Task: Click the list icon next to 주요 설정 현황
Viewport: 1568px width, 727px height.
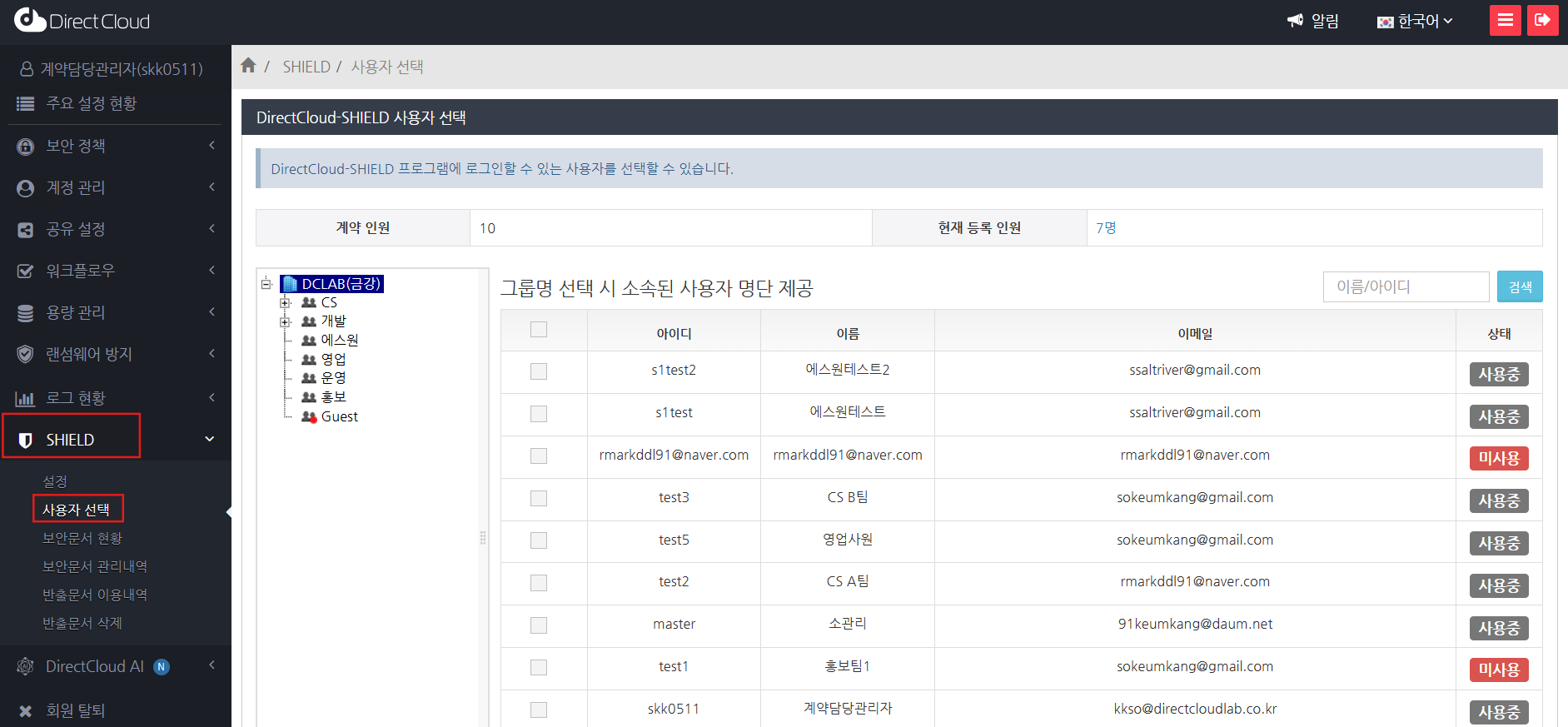Action: coord(26,104)
